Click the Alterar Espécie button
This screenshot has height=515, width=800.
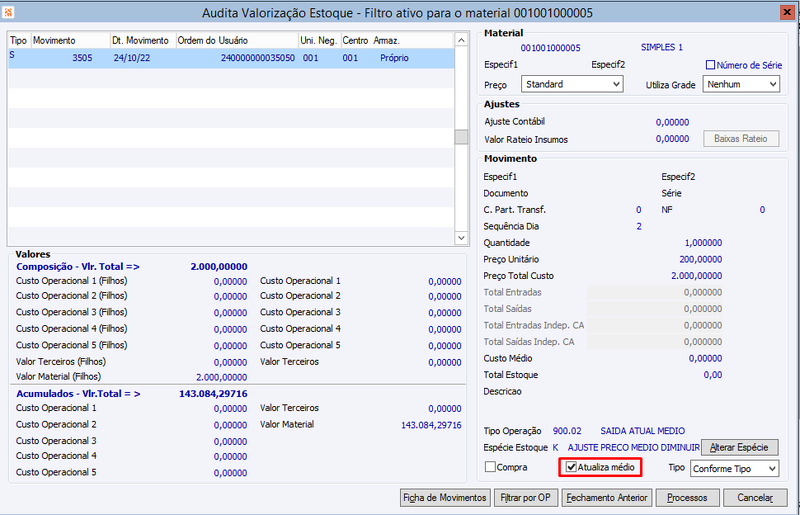pyautogui.click(x=739, y=448)
